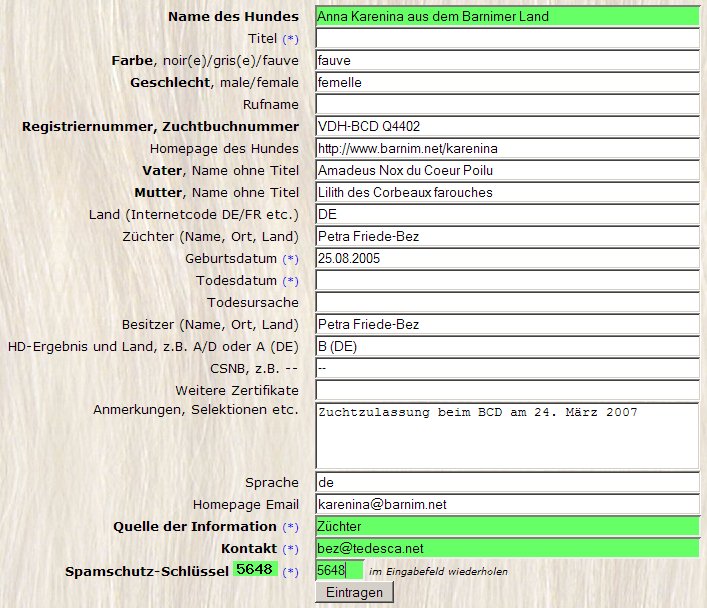
Task: Select the Homepage Email field
Action: coord(506,505)
